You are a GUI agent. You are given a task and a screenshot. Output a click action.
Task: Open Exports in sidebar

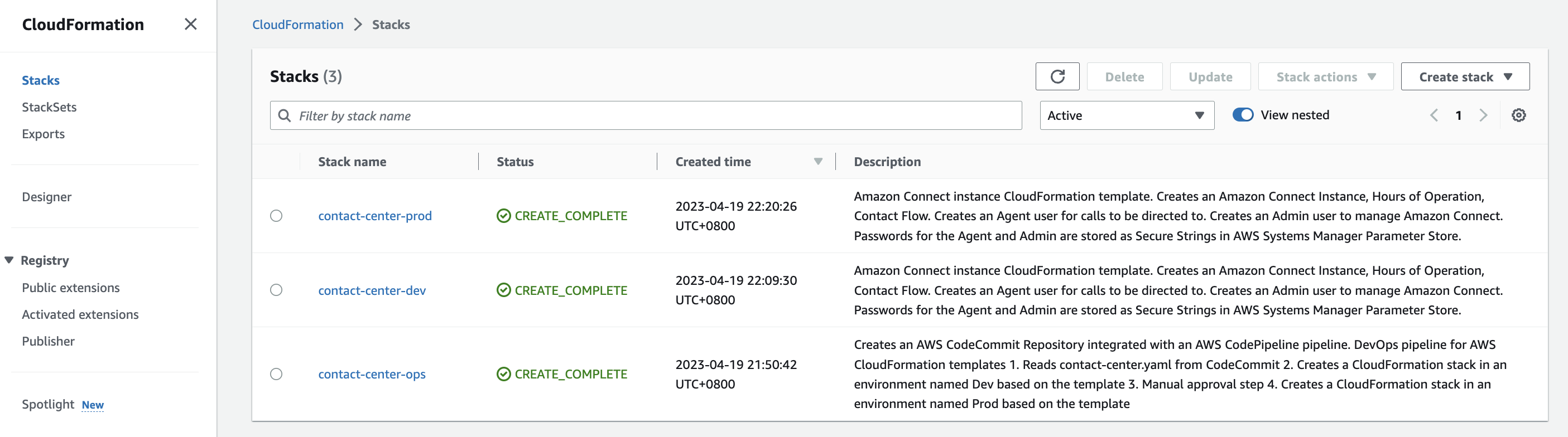tap(43, 134)
